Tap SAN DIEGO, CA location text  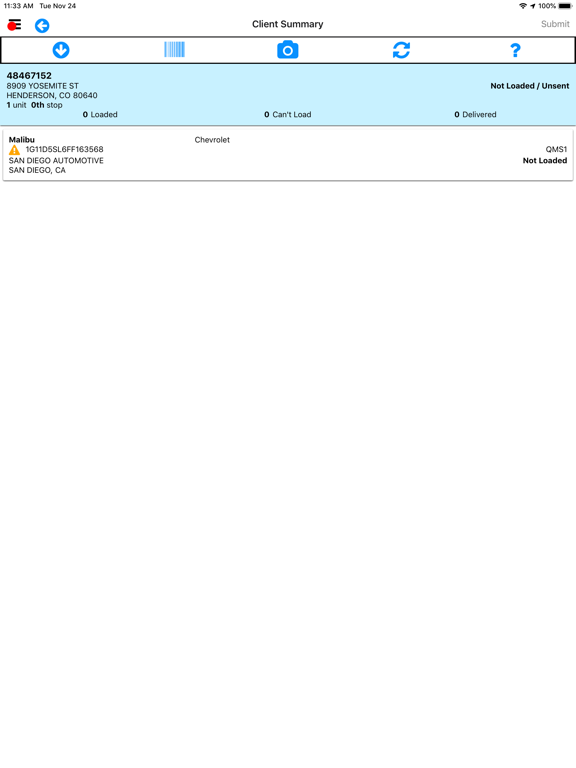(x=37, y=170)
